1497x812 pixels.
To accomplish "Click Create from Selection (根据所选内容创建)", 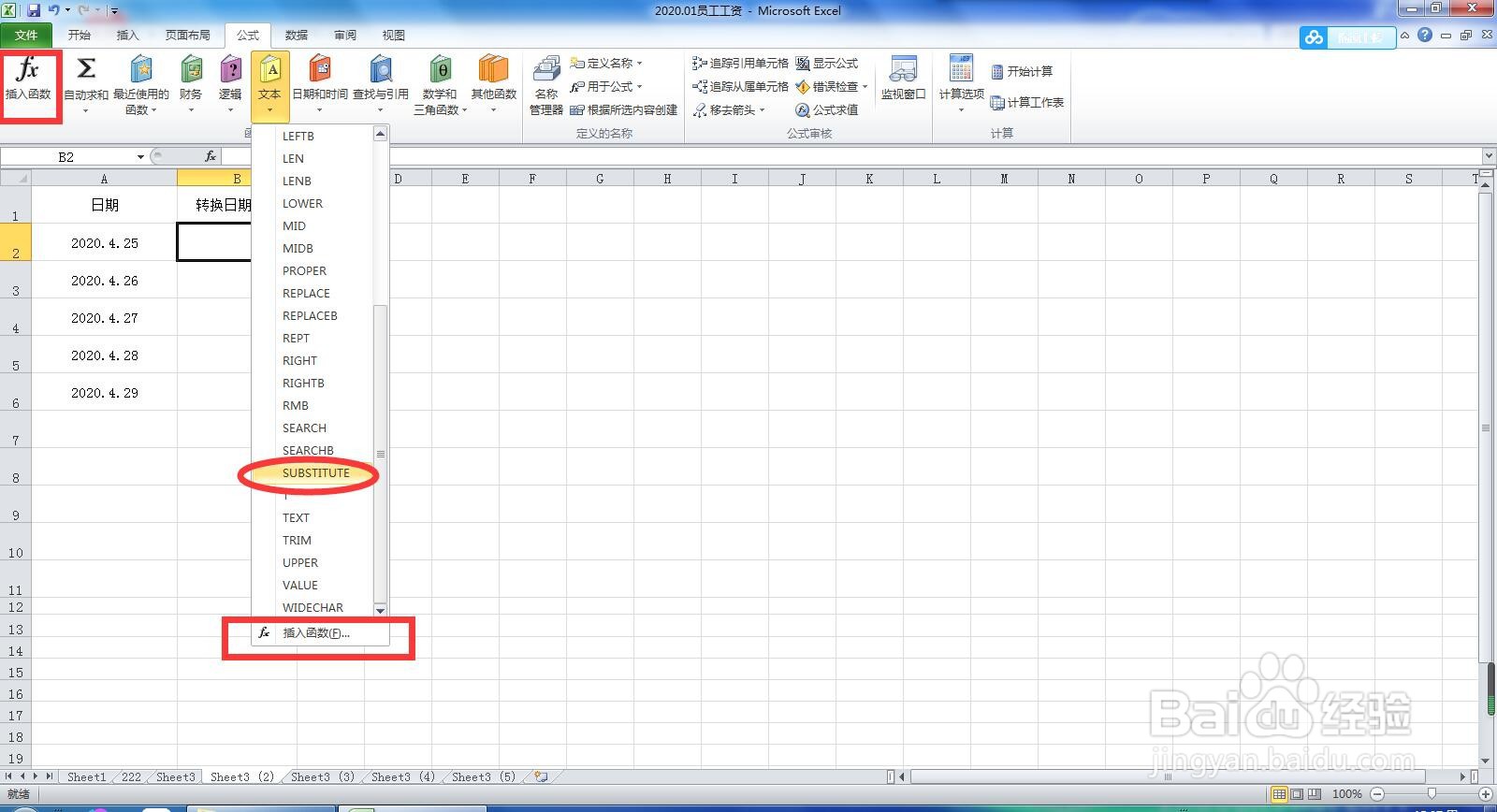I will point(624,109).
